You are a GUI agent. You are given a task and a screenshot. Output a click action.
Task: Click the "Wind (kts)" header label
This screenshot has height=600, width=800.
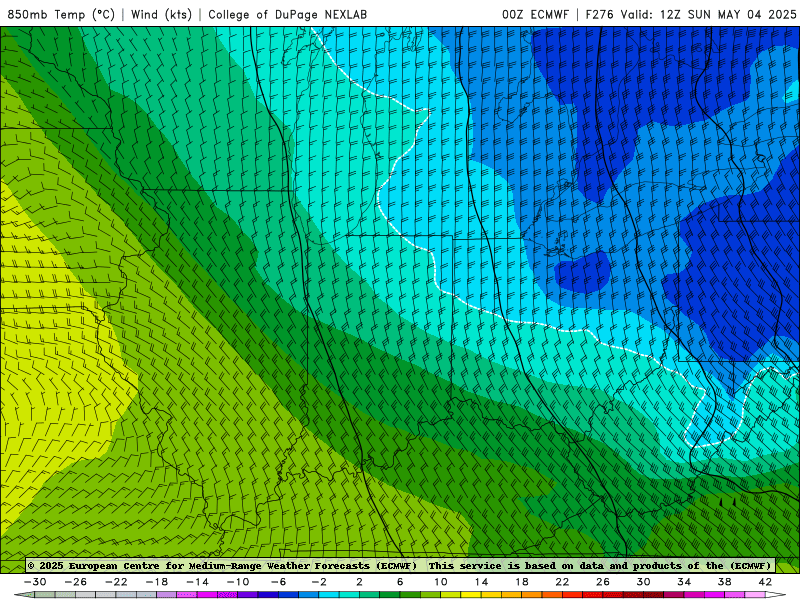(x=162, y=14)
